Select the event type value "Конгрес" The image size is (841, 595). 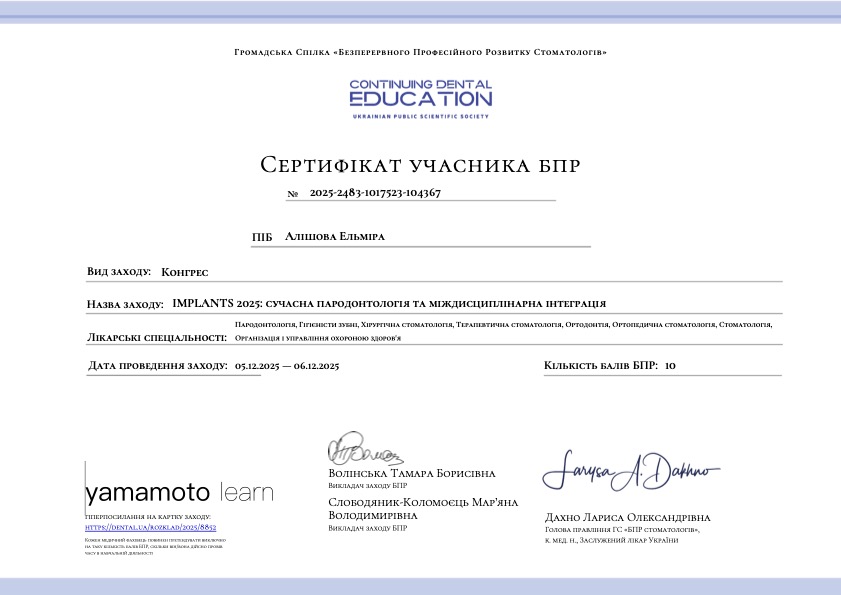coord(185,273)
